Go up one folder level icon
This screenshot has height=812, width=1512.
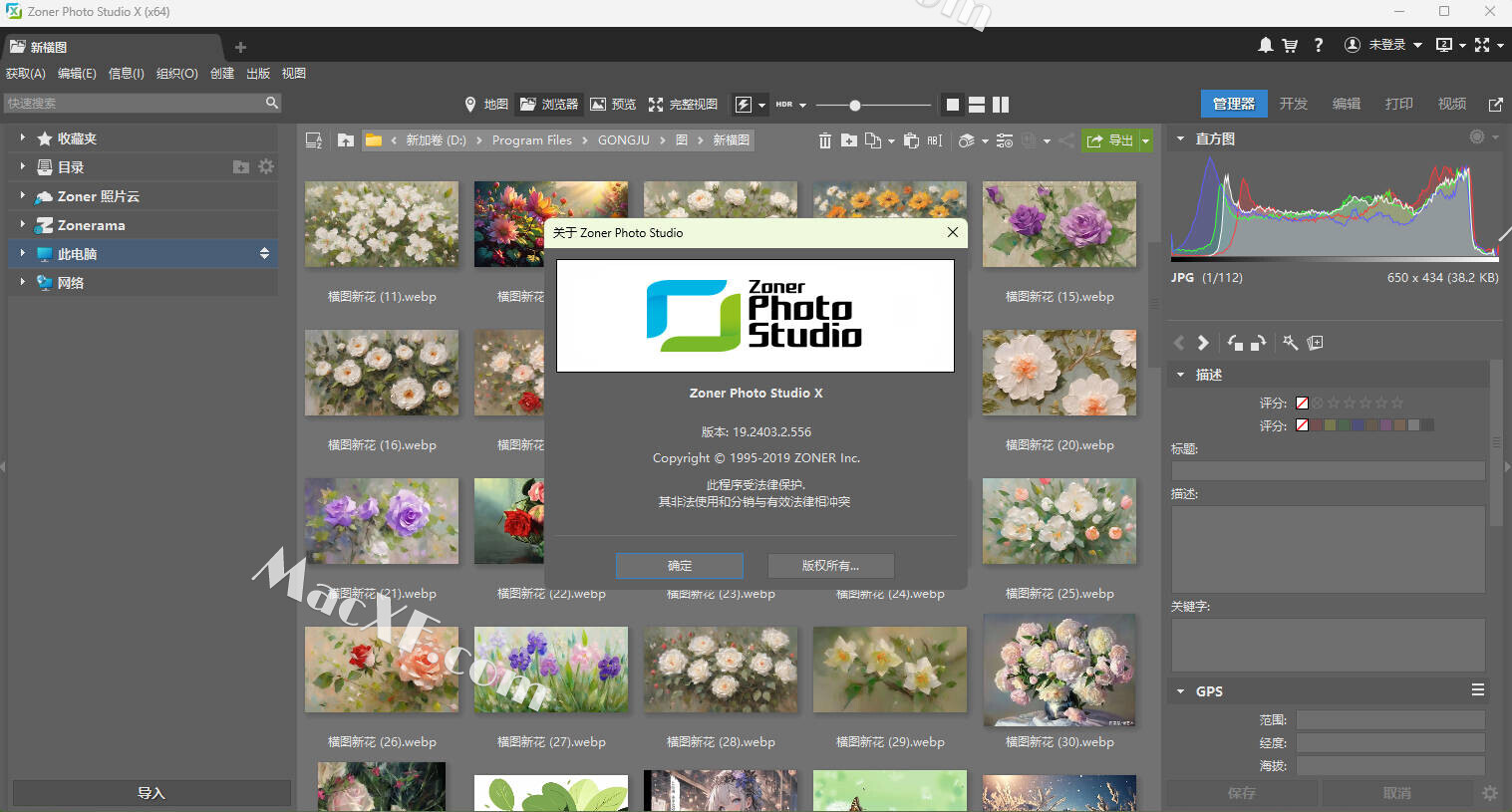pyautogui.click(x=346, y=140)
